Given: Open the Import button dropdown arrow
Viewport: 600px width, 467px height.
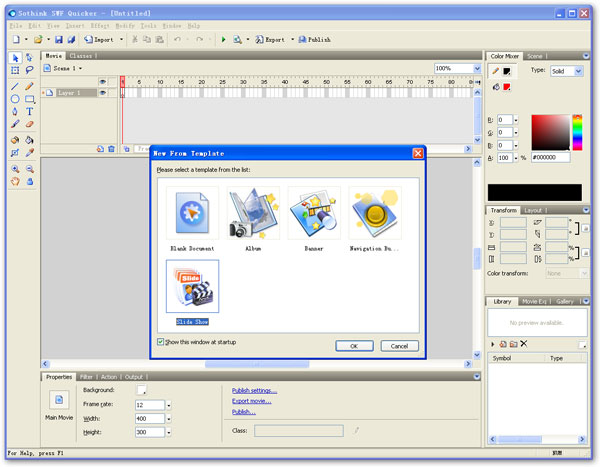Looking at the screenshot, I should click(x=122, y=39).
